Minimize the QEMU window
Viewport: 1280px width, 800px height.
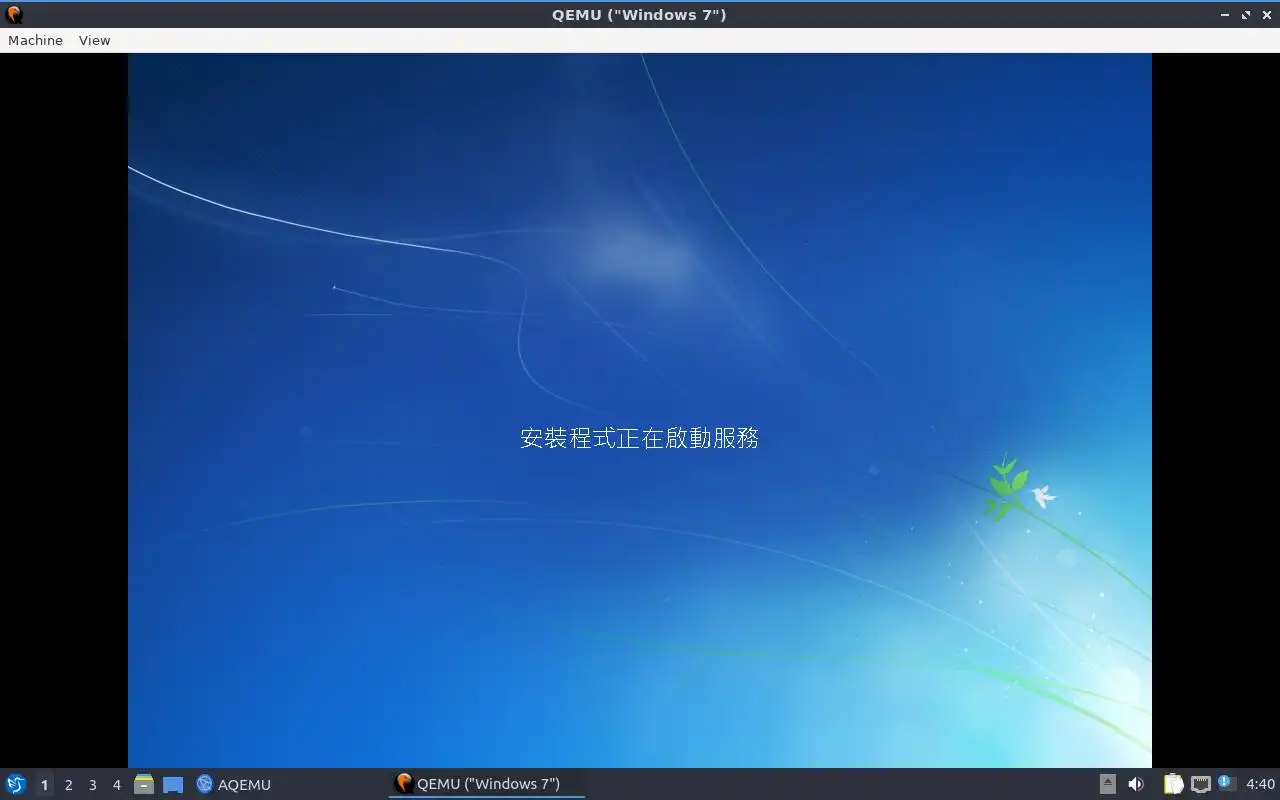[1226, 15]
